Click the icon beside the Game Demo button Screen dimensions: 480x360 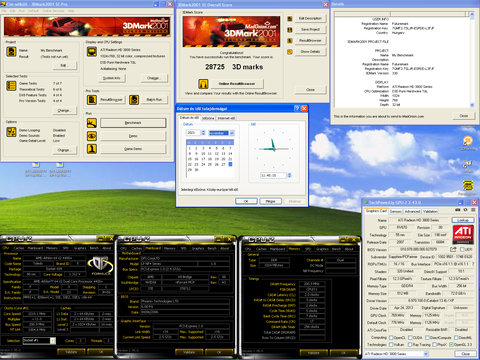tap(92, 149)
